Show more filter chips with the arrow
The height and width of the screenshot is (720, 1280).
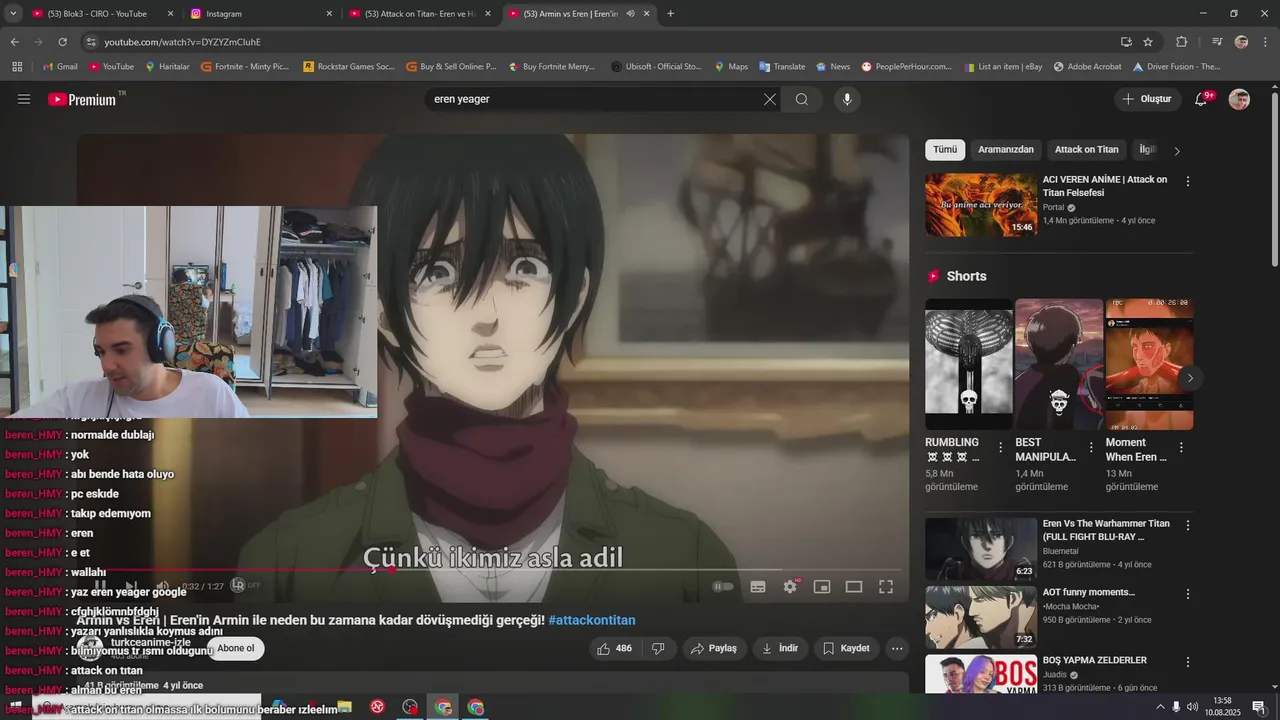(1177, 151)
